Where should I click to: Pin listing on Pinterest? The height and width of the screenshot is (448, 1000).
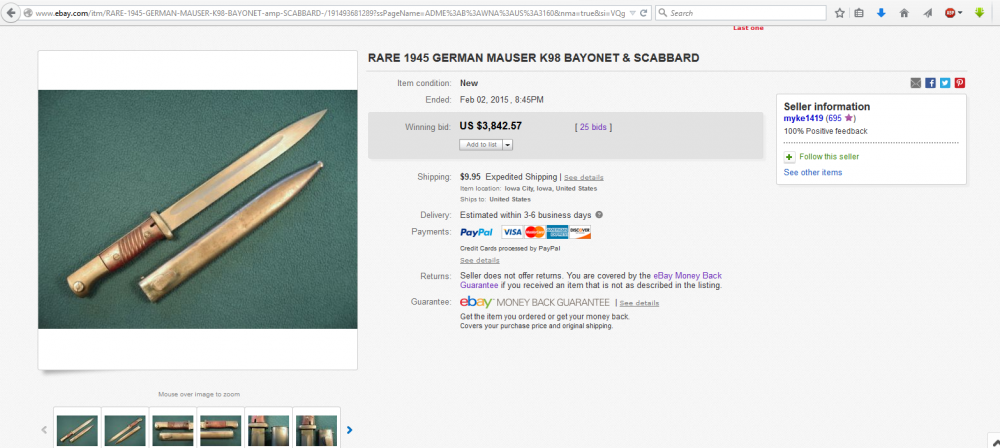click(959, 83)
